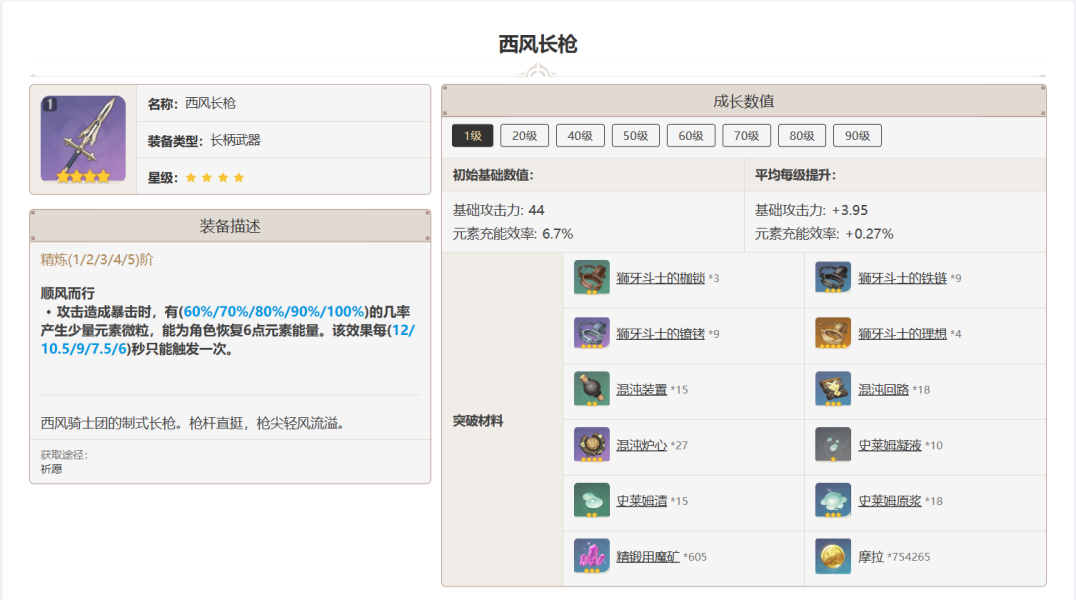The image size is (1076, 600).
Task: Click the 西风长枪 weapon thumbnail image
Action: (83, 139)
